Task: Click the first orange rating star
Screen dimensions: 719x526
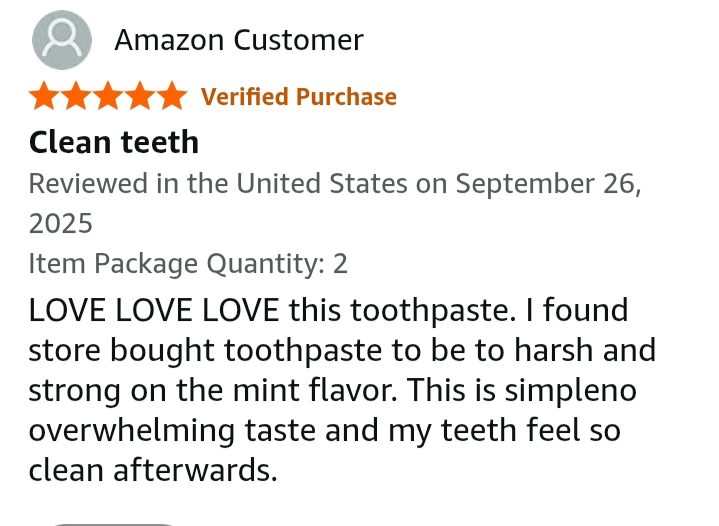Action: 44,97
